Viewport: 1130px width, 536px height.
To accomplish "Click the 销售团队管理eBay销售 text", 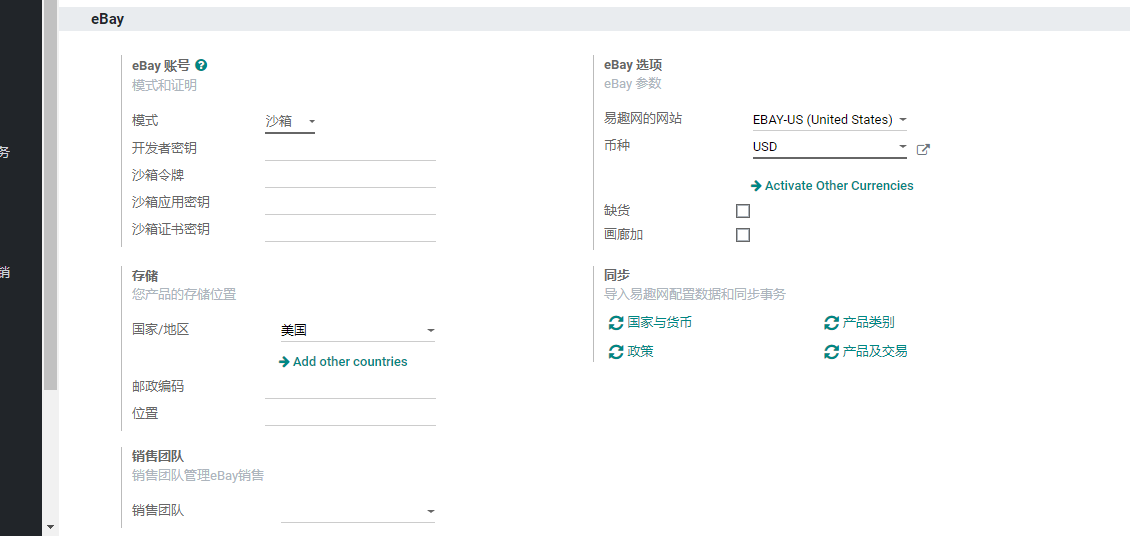I will [x=198, y=475].
